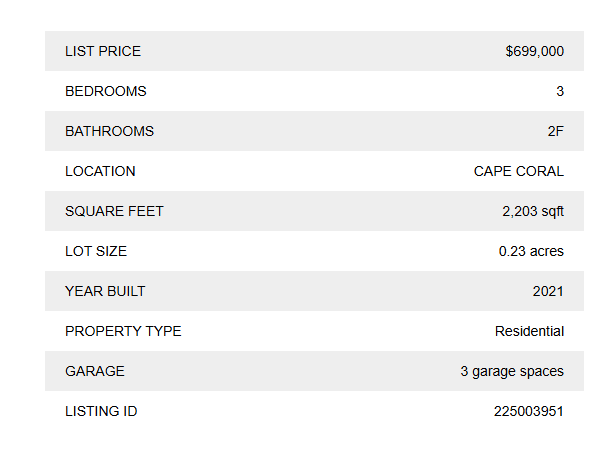Select the CAPE CORAL location value

point(518,171)
